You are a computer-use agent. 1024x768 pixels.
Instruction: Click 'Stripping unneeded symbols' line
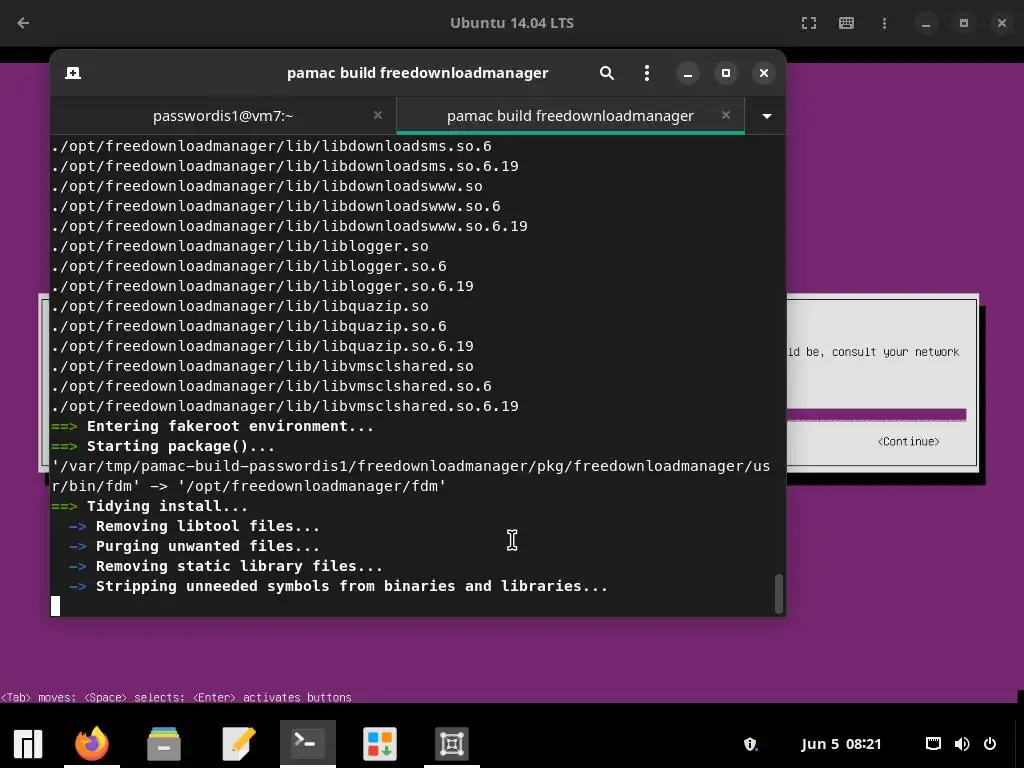352,586
